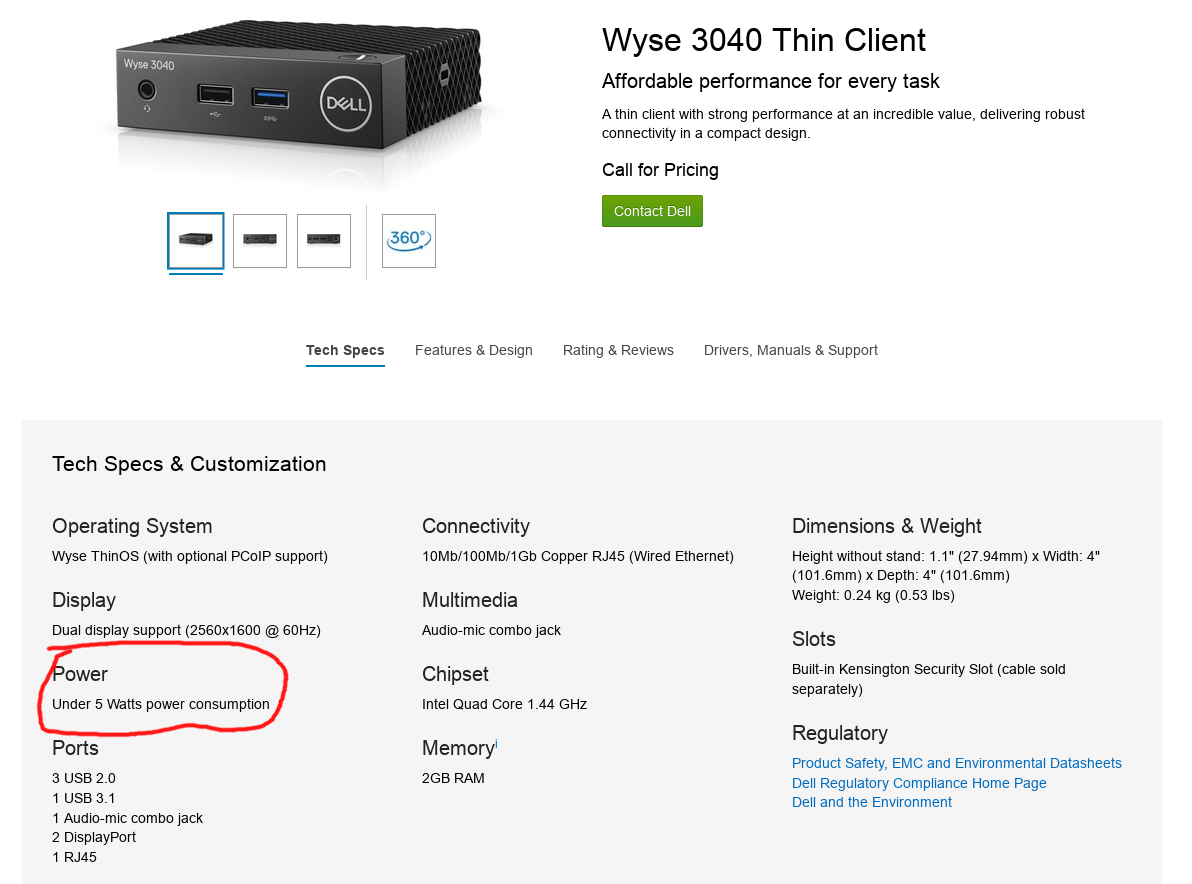Open Product Safety, EMC and Environmental Datasheets link
Image resolution: width=1192 pixels, height=884 pixels.
click(x=956, y=763)
